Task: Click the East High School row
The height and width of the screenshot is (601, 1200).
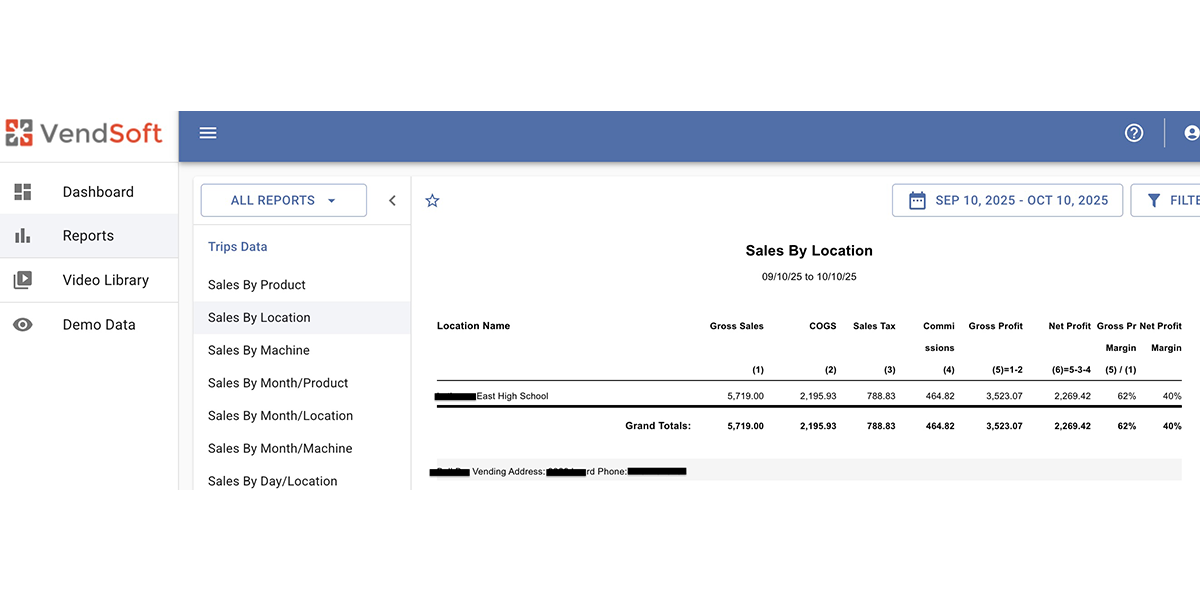Action: pos(512,396)
